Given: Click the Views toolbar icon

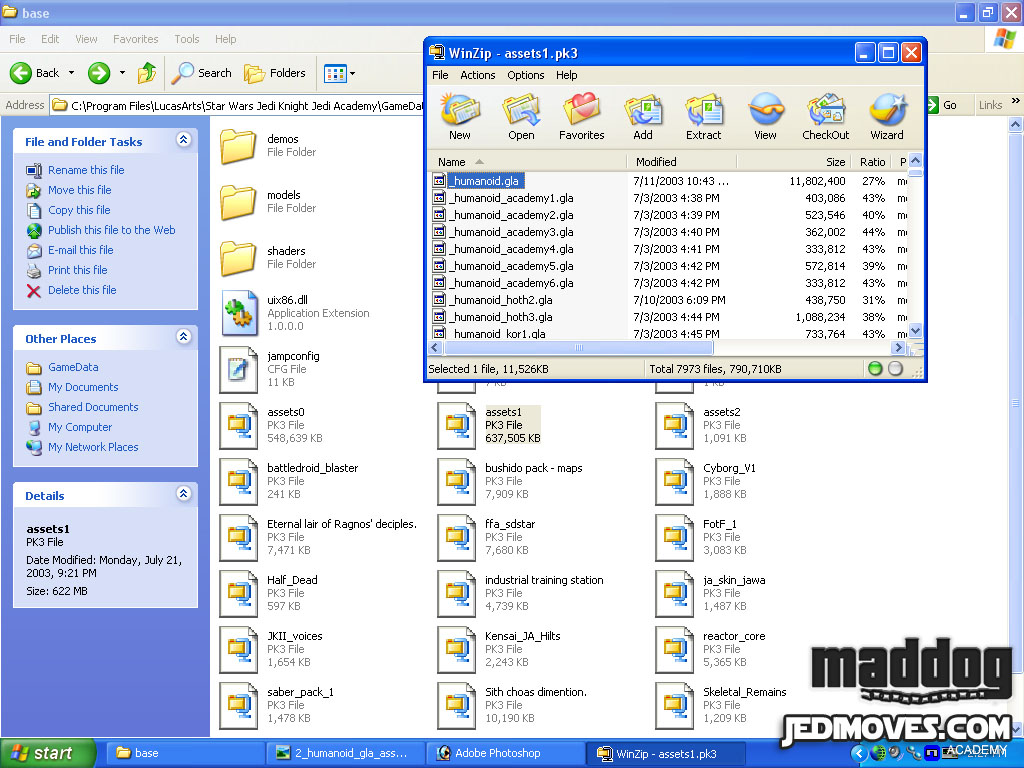Looking at the screenshot, I should click(335, 74).
